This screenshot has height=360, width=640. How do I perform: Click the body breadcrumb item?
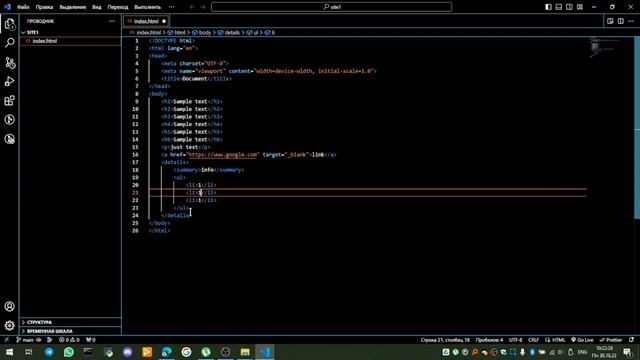pos(202,32)
